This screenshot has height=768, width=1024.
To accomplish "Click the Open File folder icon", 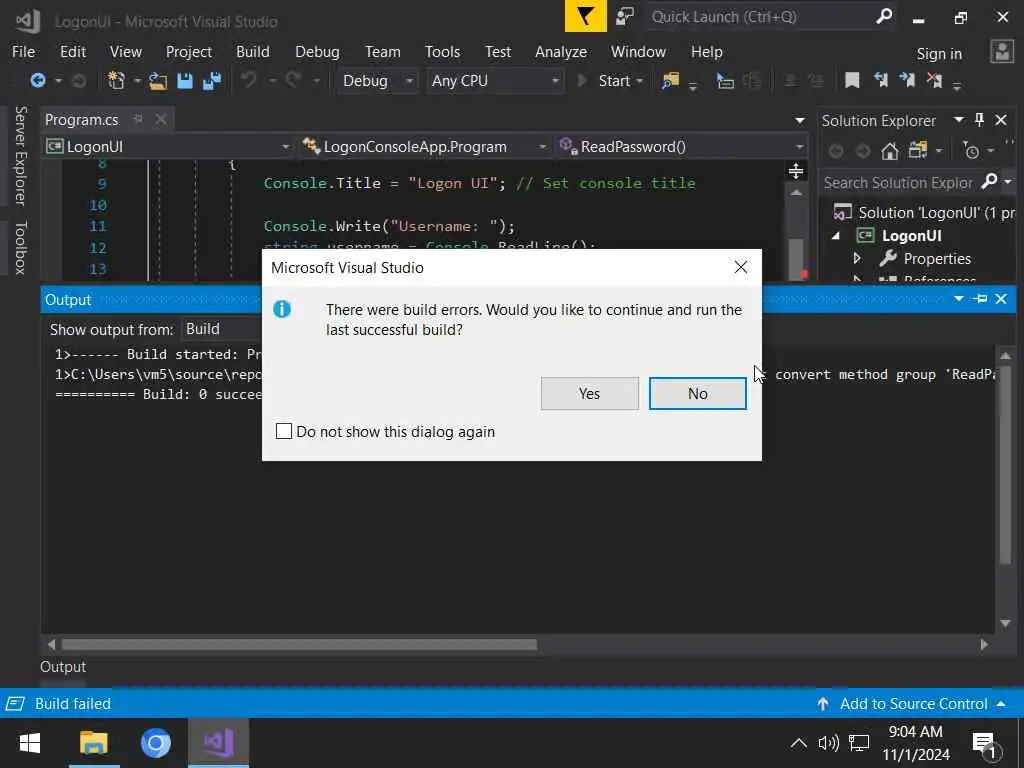I will click(x=157, y=81).
